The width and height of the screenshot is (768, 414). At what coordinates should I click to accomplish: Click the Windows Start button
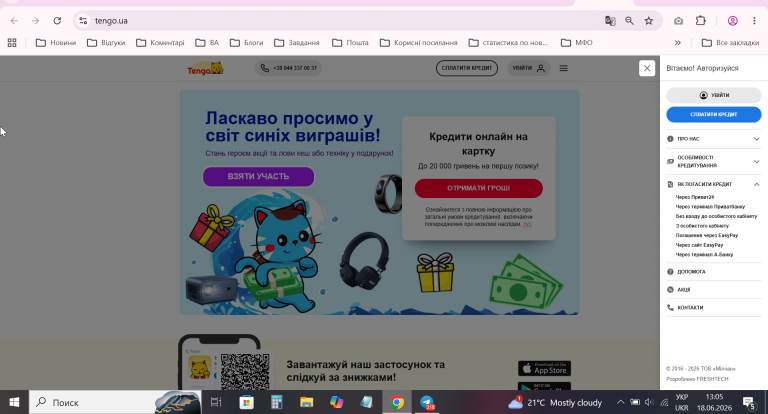point(14,402)
